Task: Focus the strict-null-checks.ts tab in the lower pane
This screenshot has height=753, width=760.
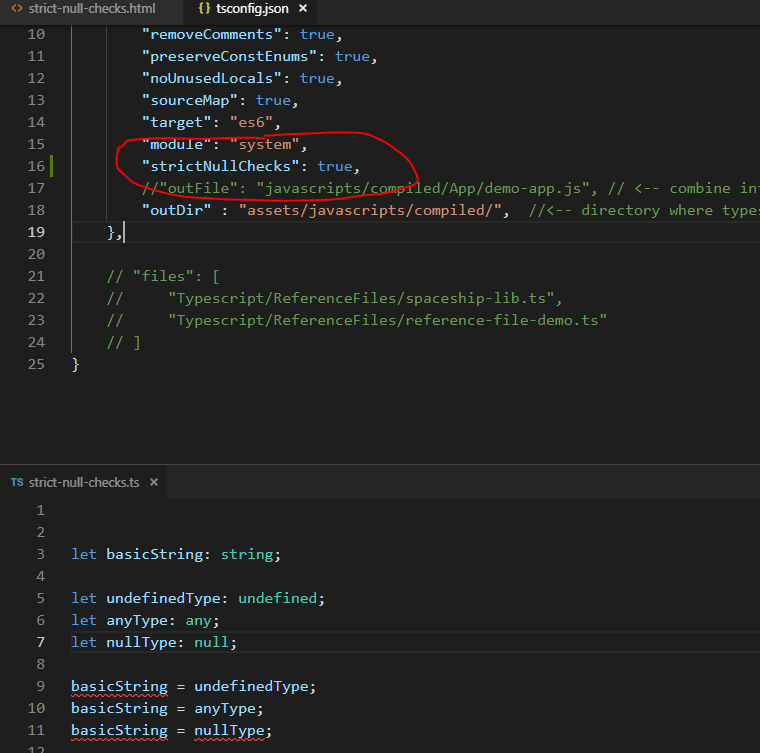Action: pos(84,482)
